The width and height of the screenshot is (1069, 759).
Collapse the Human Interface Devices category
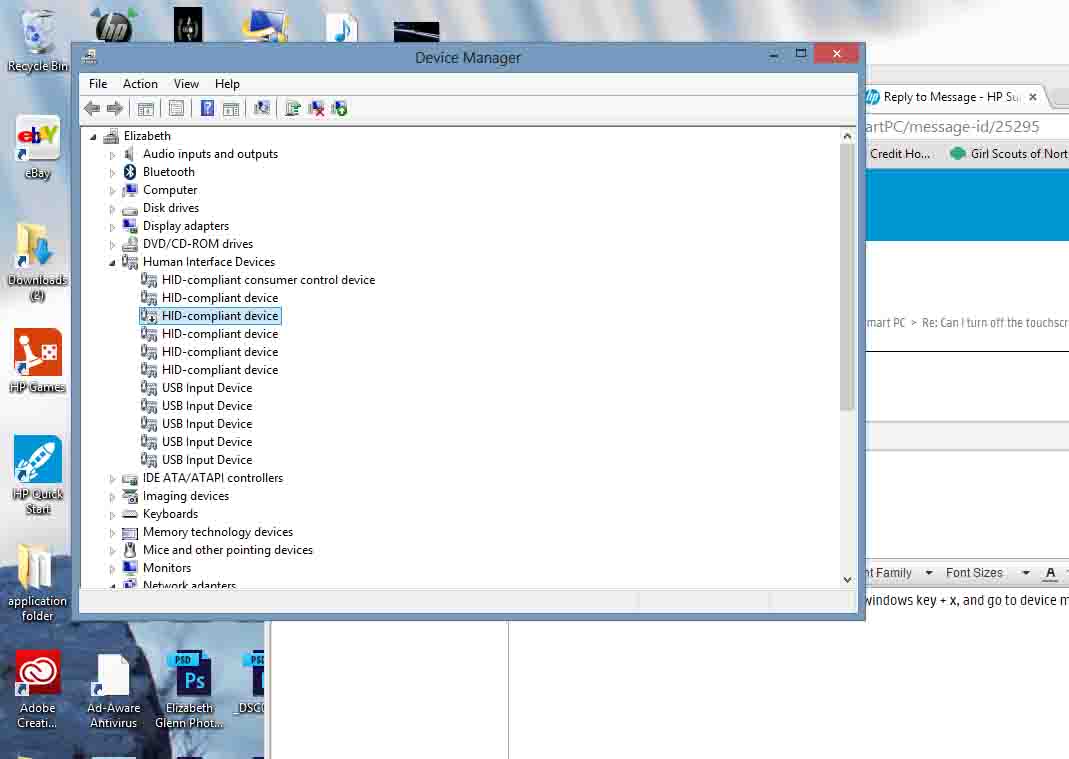[x=113, y=262]
